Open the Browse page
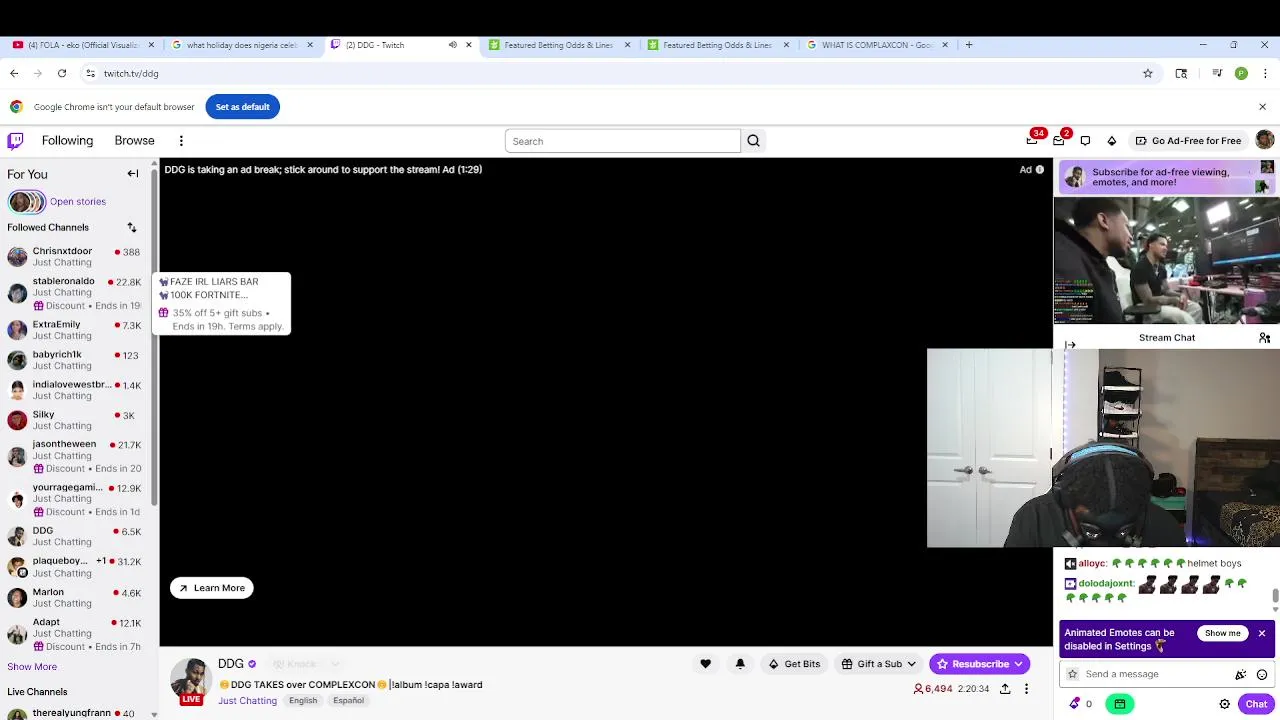1280x720 pixels. [134, 141]
